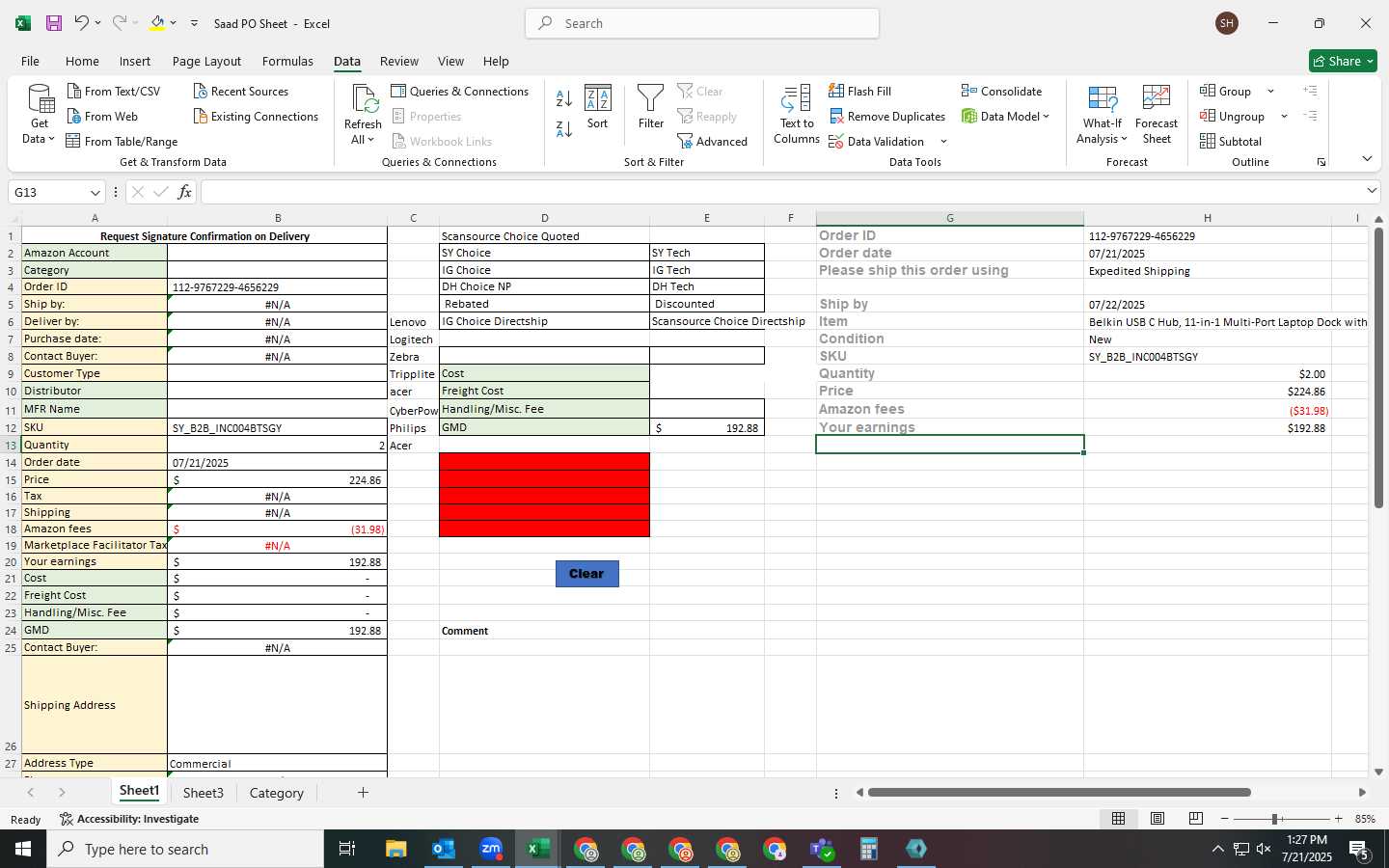Click zoom in plus button

pos(1338,819)
